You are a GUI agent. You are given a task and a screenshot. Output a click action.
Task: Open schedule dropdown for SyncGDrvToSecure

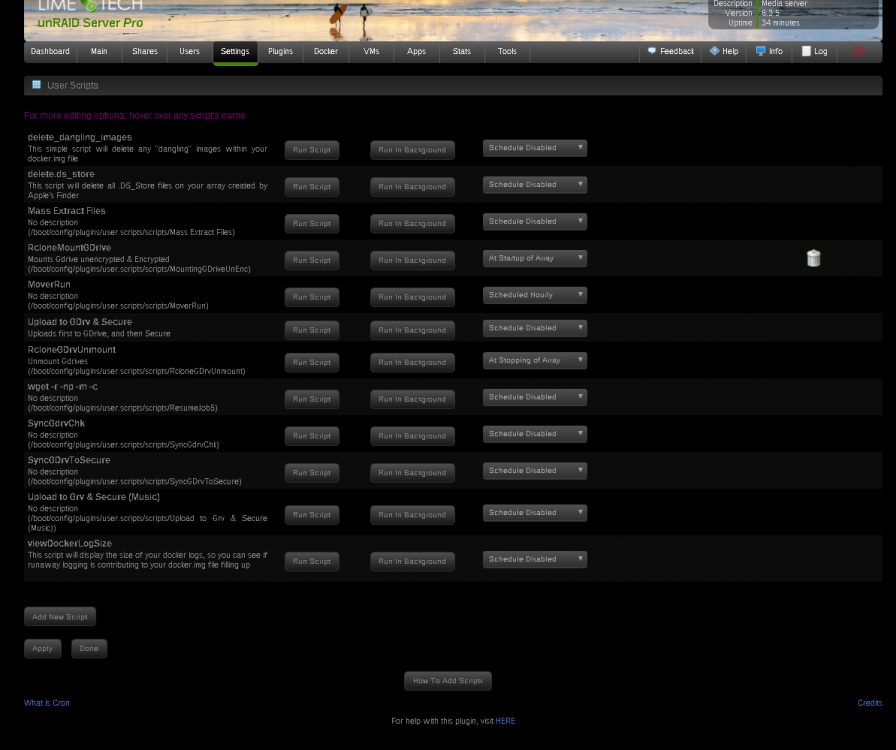click(535, 470)
